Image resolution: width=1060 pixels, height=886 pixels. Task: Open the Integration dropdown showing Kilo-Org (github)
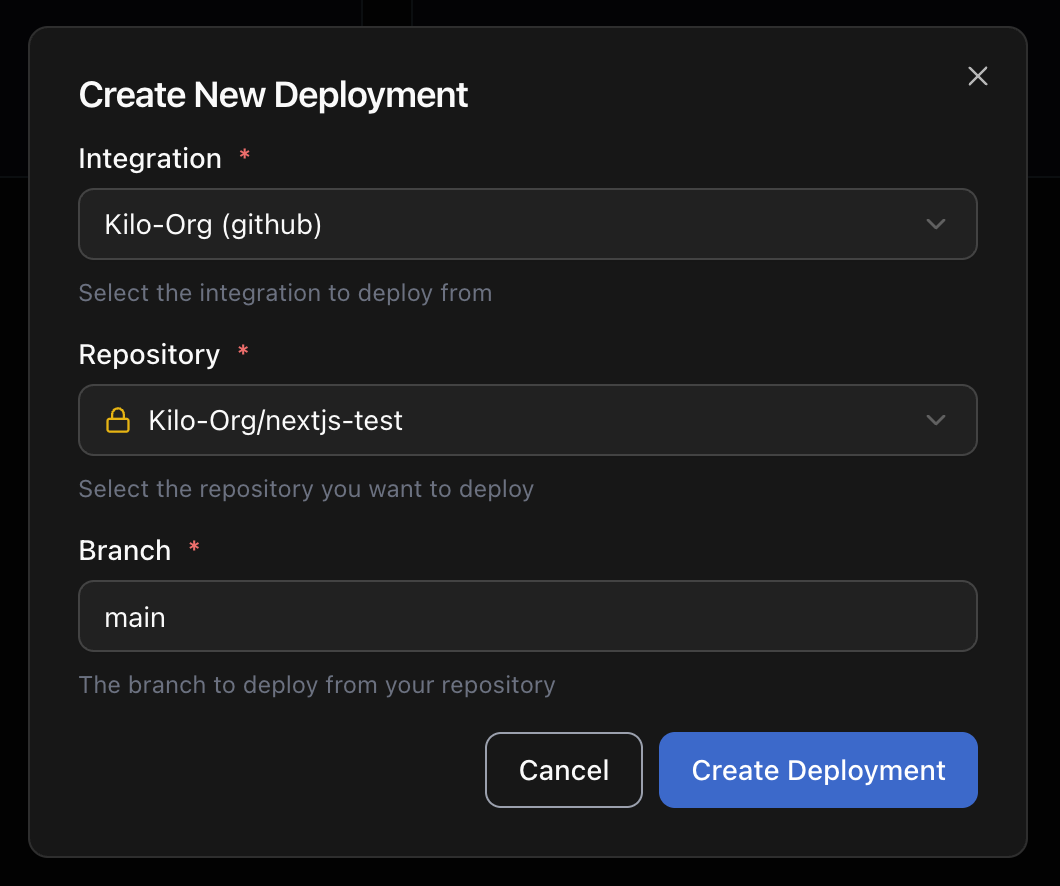[x=528, y=224]
